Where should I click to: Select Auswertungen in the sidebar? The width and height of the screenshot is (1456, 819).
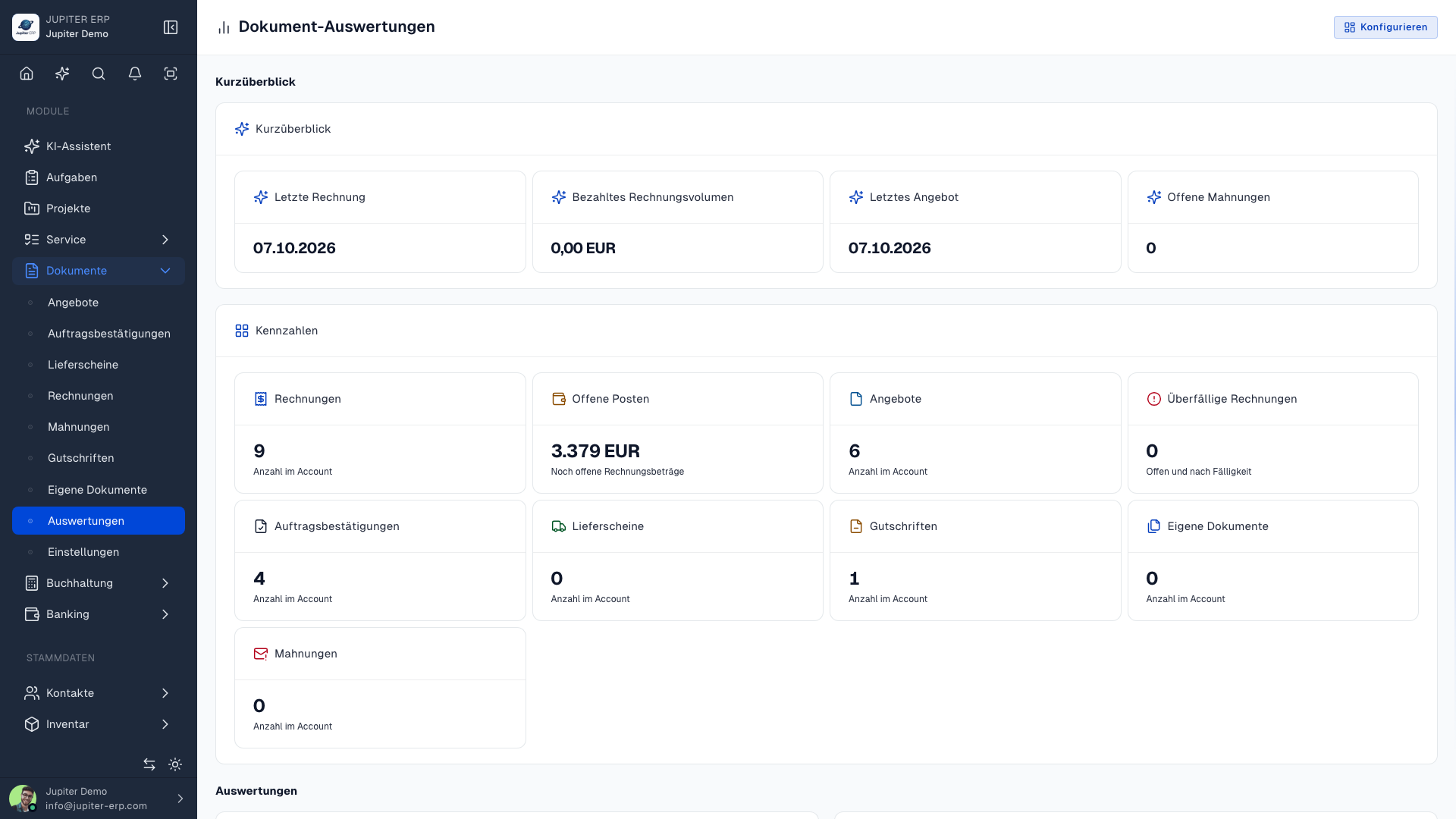[99, 521]
